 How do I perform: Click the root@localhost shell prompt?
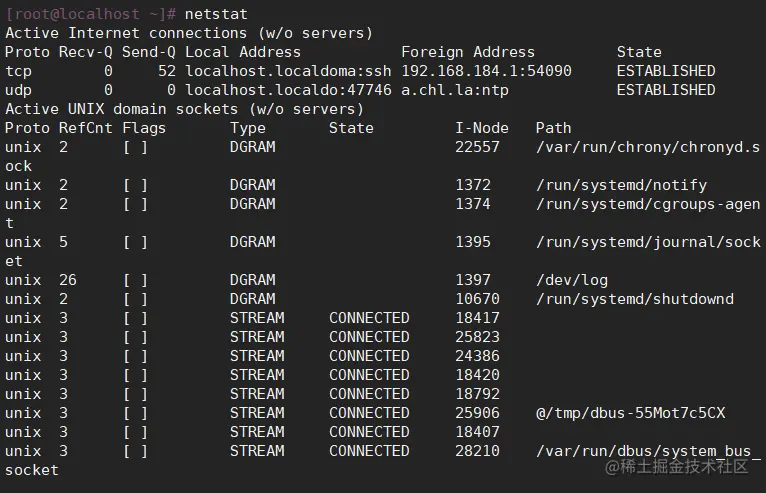[91, 14]
